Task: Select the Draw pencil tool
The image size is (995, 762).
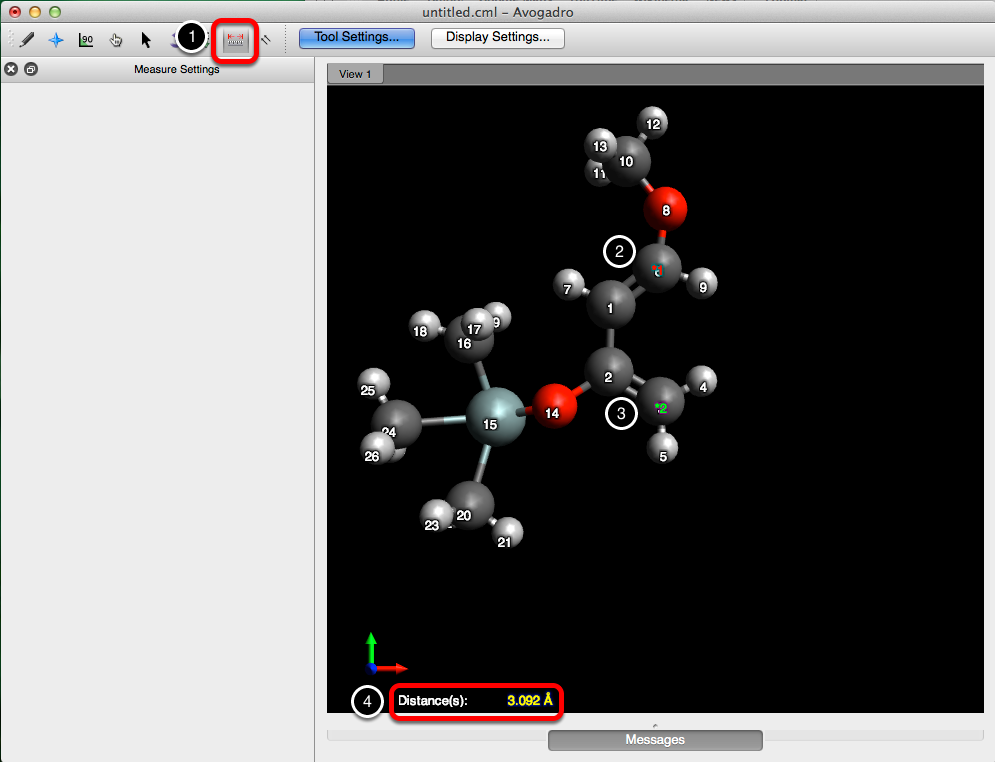Action: click(27, 40)
